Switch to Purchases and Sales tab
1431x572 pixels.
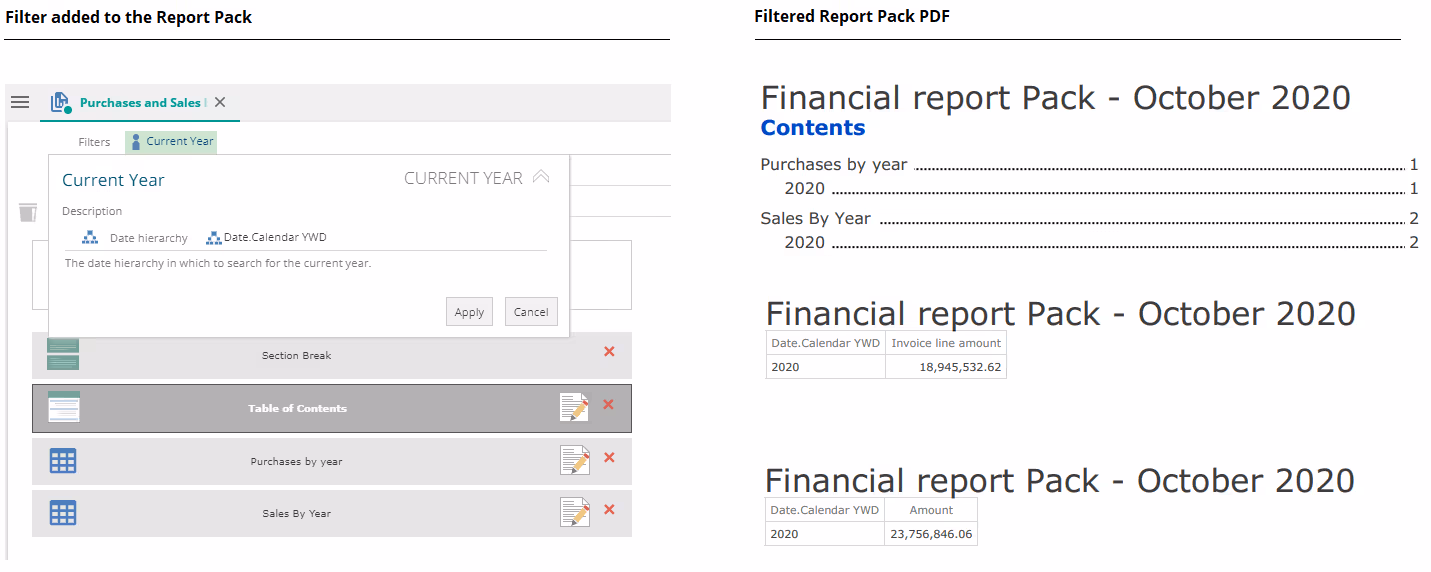(x=140, y=103)
